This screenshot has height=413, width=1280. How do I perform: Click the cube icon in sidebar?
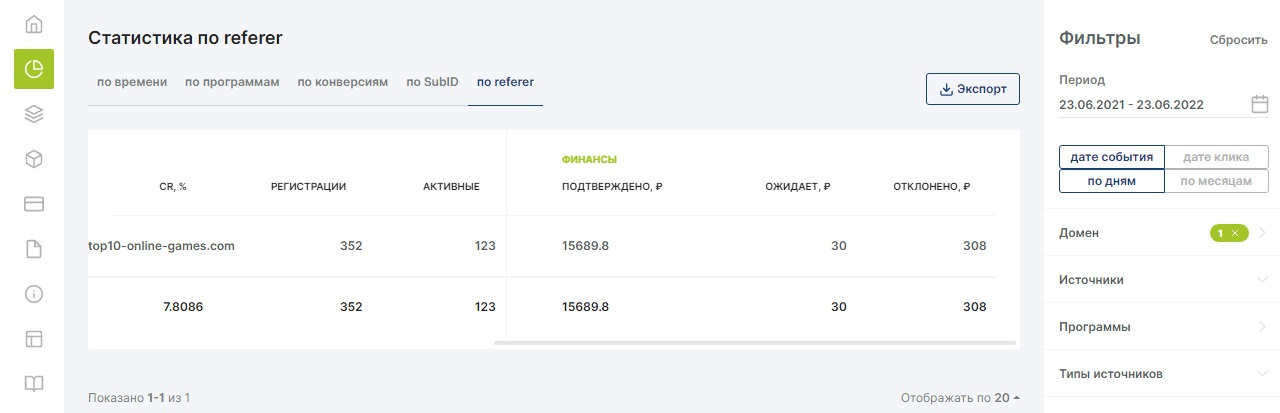point(34,159)
